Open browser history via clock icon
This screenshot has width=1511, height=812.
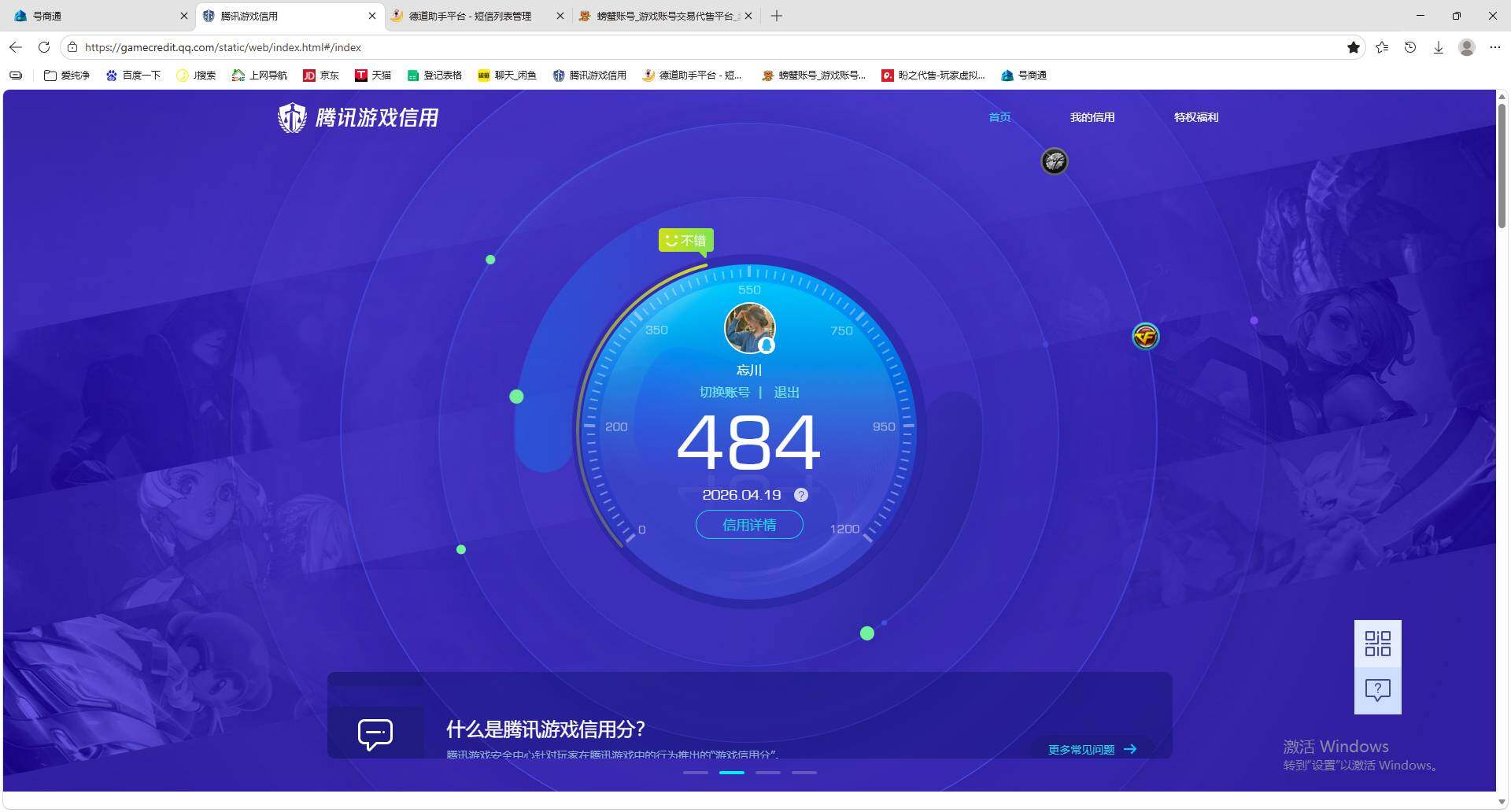1409,47
